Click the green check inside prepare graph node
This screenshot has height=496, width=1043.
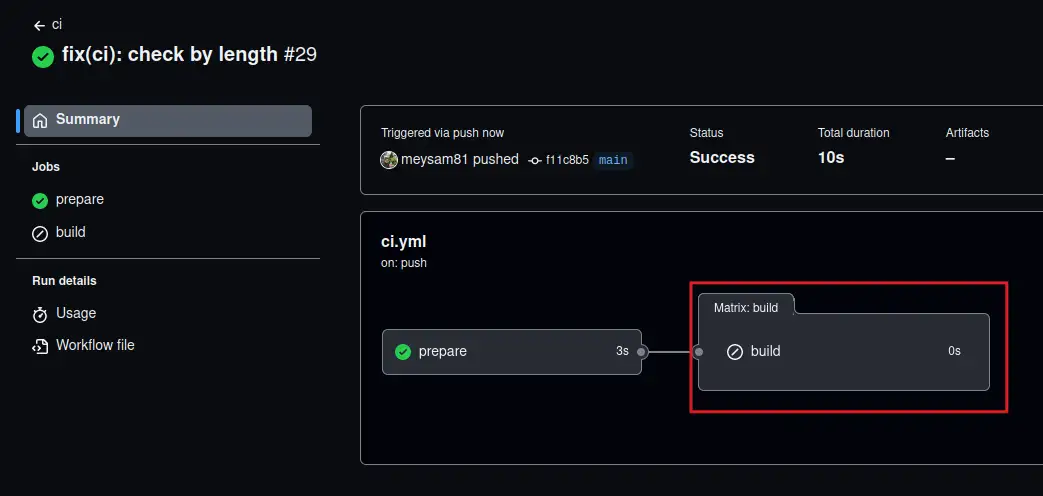[403, 352]
